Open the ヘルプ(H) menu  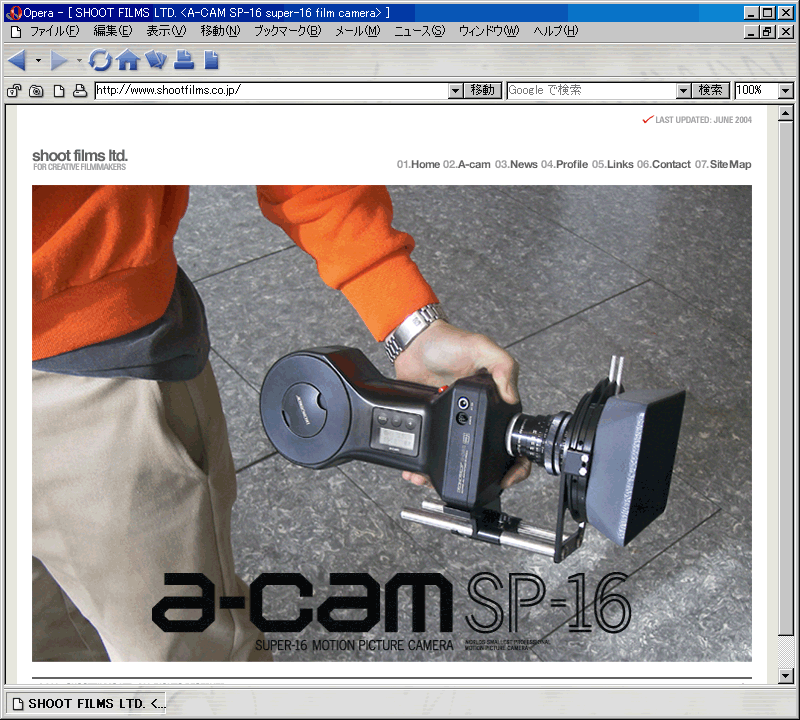tap(556, 32)
